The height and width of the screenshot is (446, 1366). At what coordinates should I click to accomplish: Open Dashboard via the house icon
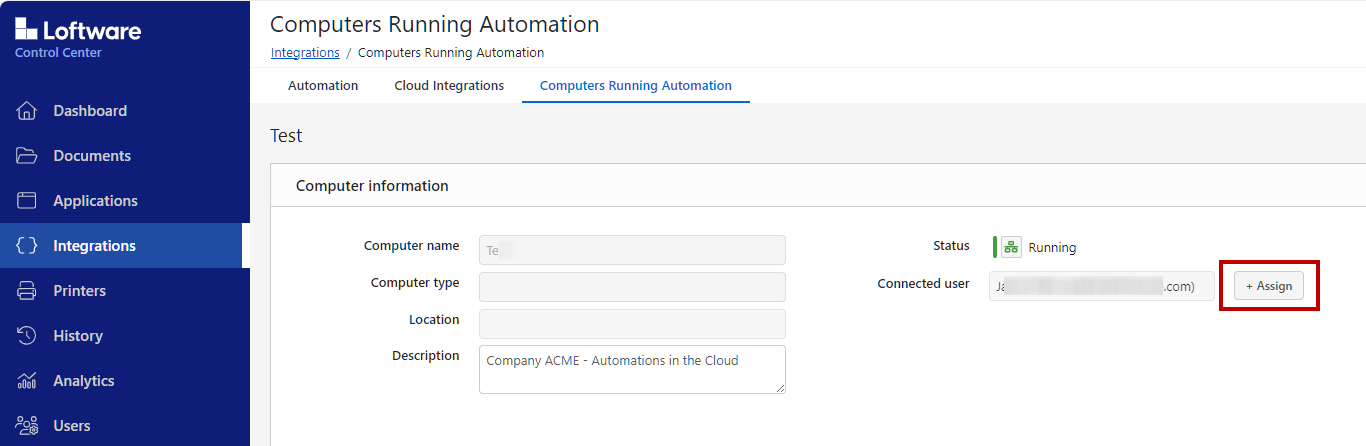click(x=27, y=111)
